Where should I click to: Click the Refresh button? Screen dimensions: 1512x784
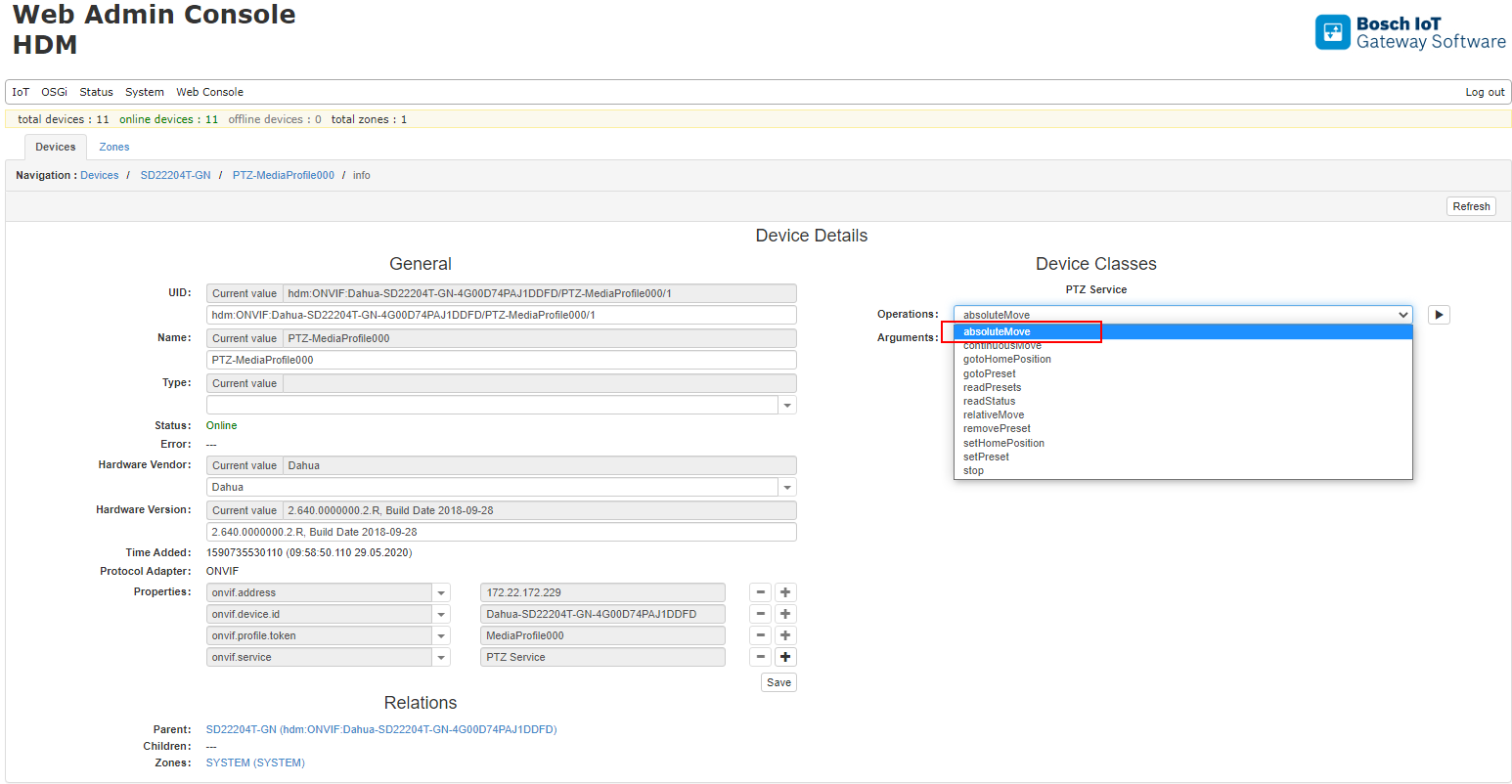pyautogui.click(x=1470, y=206)
